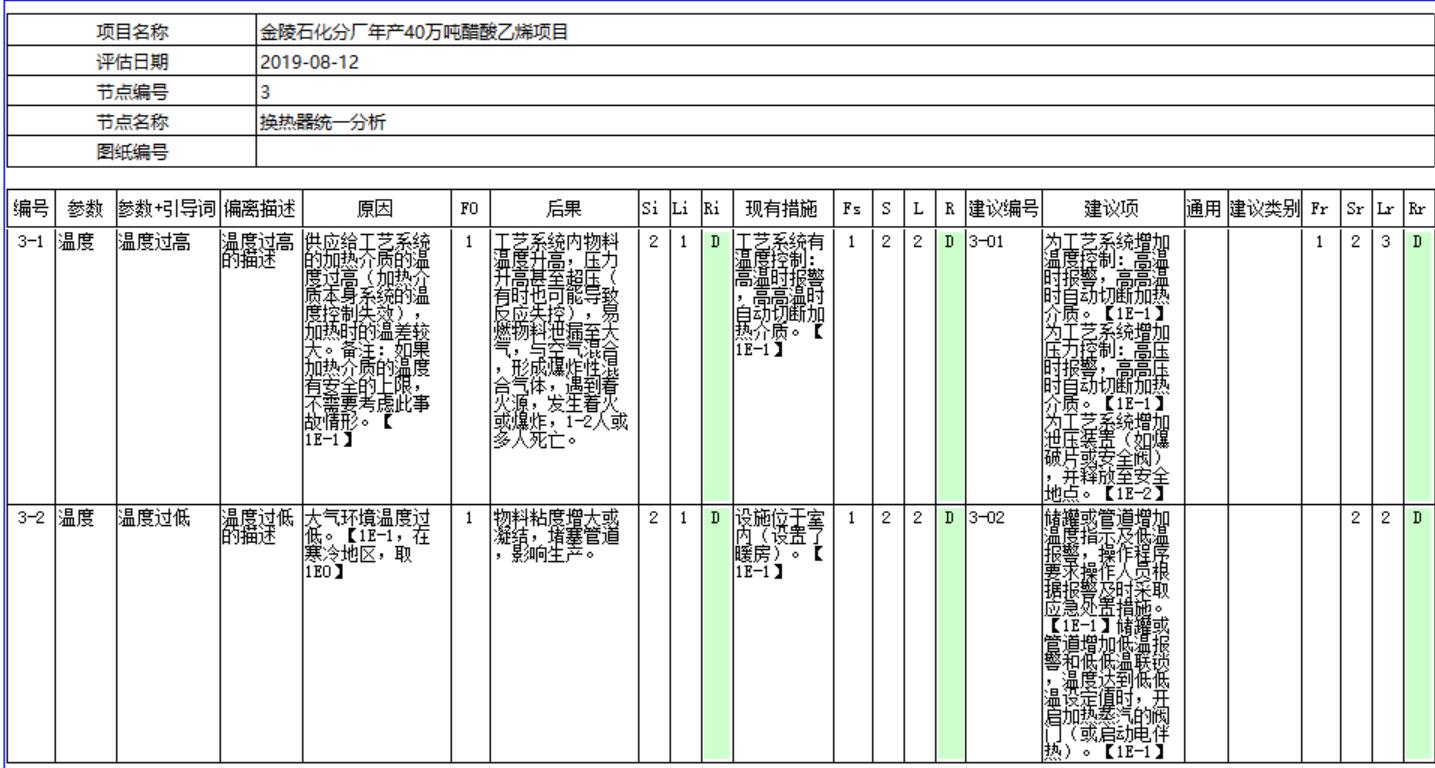Click the 后果 column header
The height and width of the screenshot is (768, 1435).
click(562, 209)
